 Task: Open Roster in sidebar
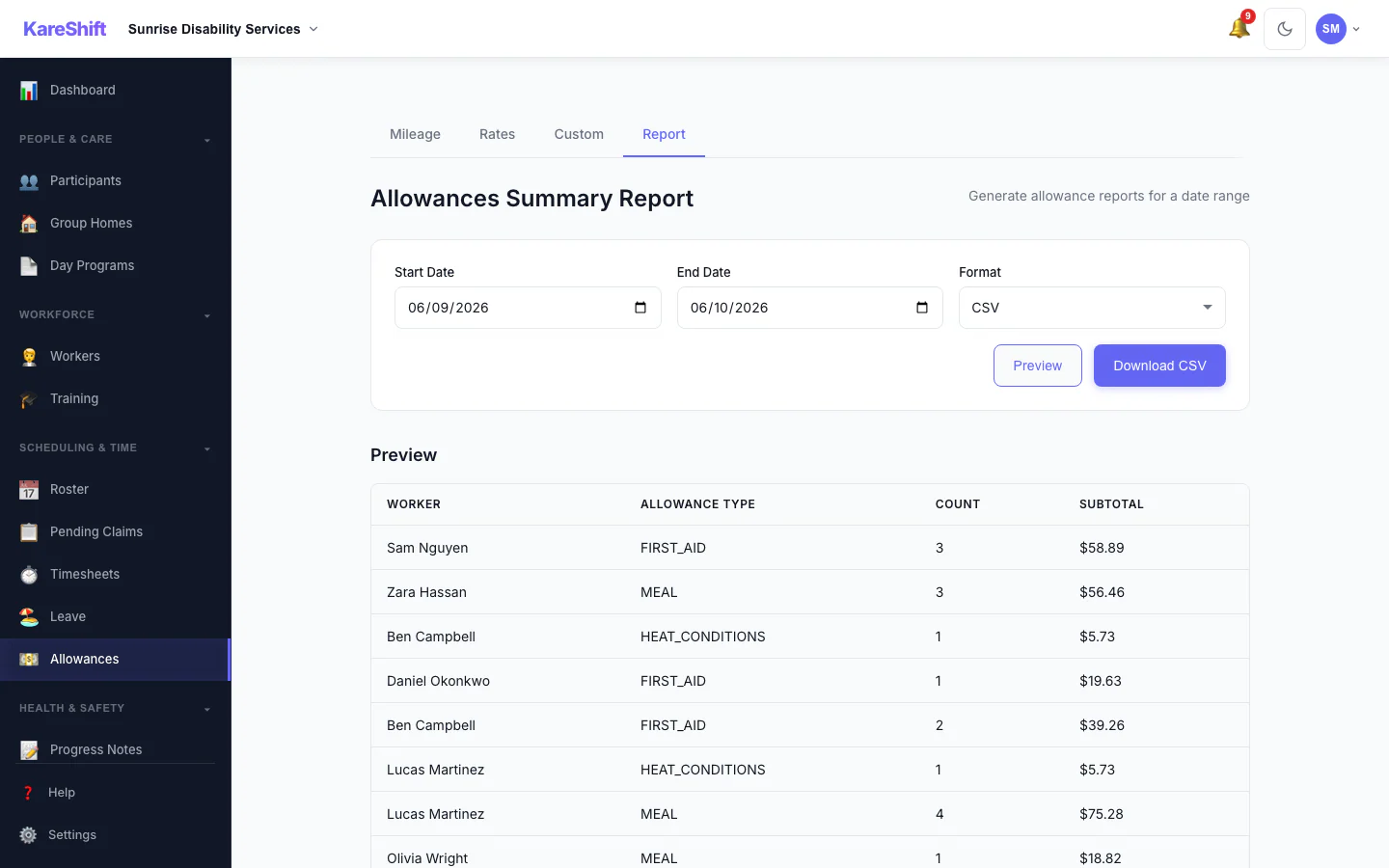(115, 489)
